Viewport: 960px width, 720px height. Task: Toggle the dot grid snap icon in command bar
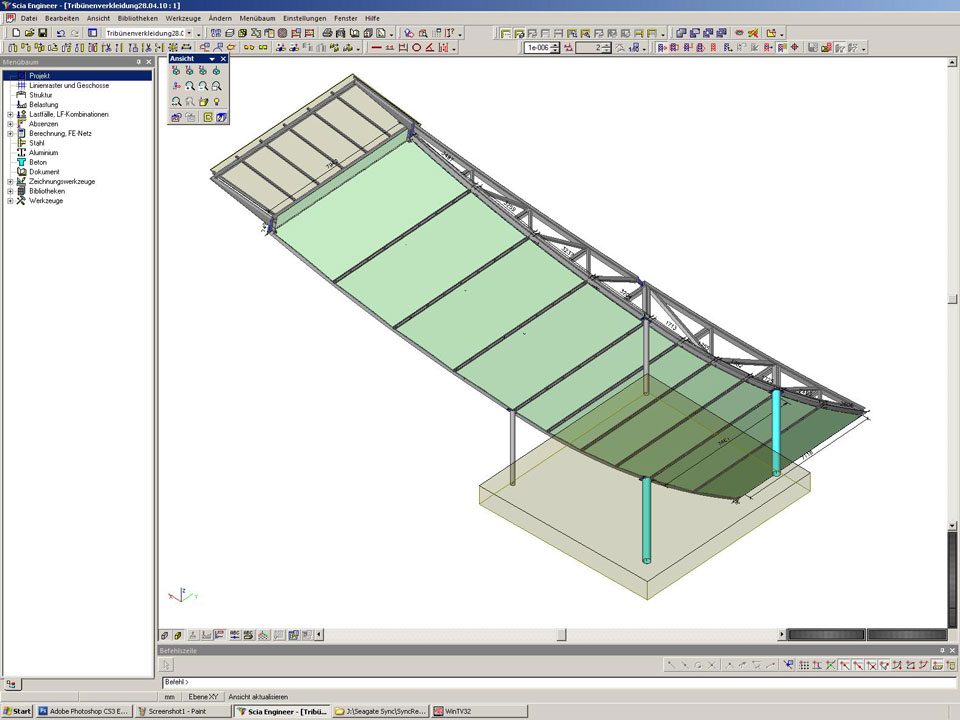[x=804, y=665]
